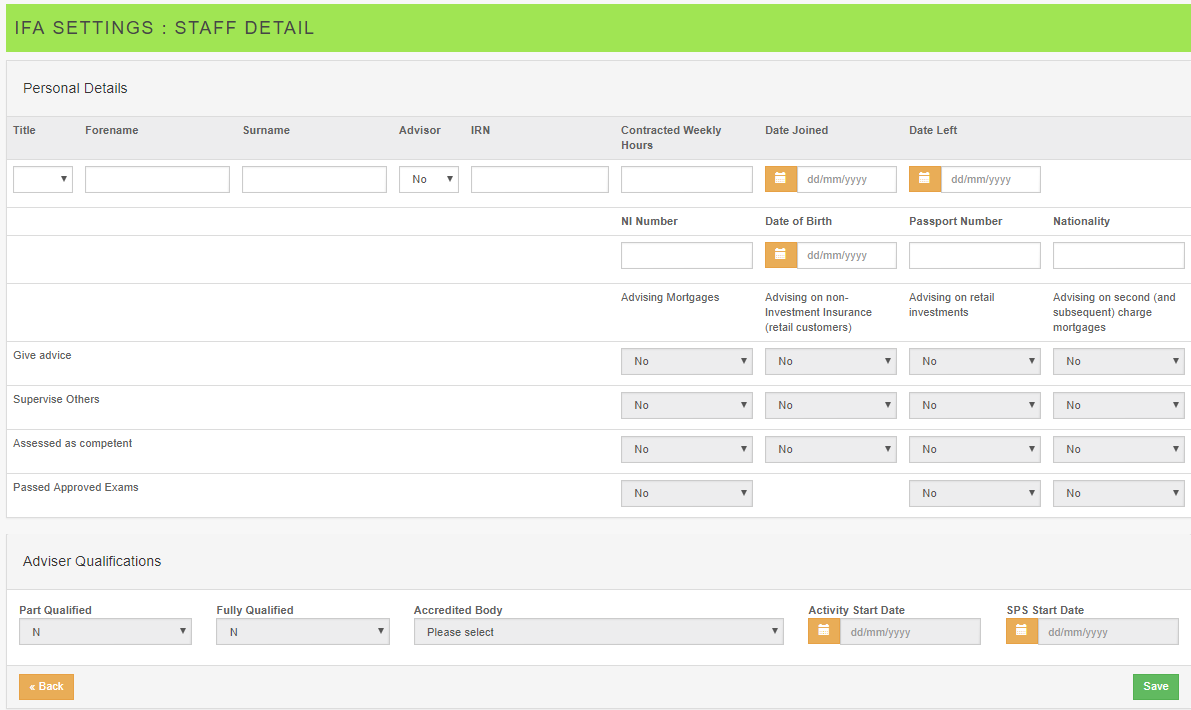This screenshot has height=710, width=1191.
Task: Open the Date of Birth calendar icon
Action: click(781, 255)
